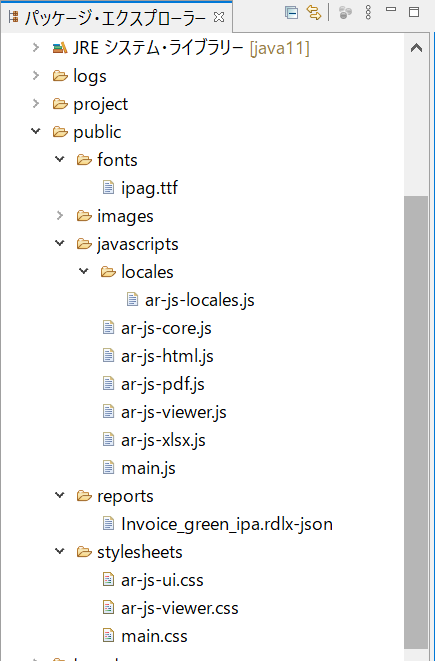
Task: Open the View Menu three-dots icon
Action: tap(368, 13)
